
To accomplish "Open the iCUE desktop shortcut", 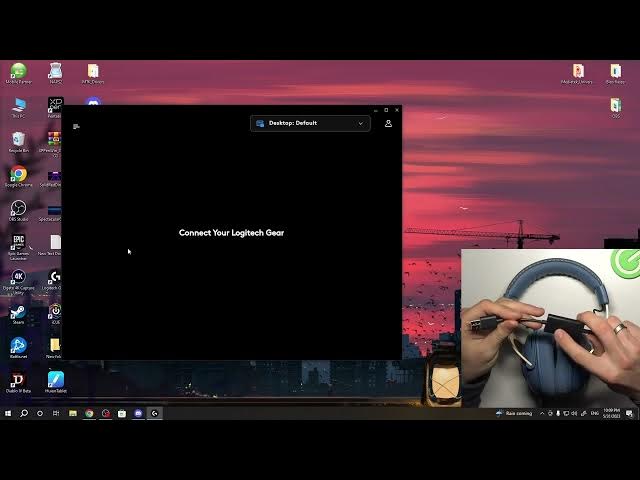I will coord(55,314).
